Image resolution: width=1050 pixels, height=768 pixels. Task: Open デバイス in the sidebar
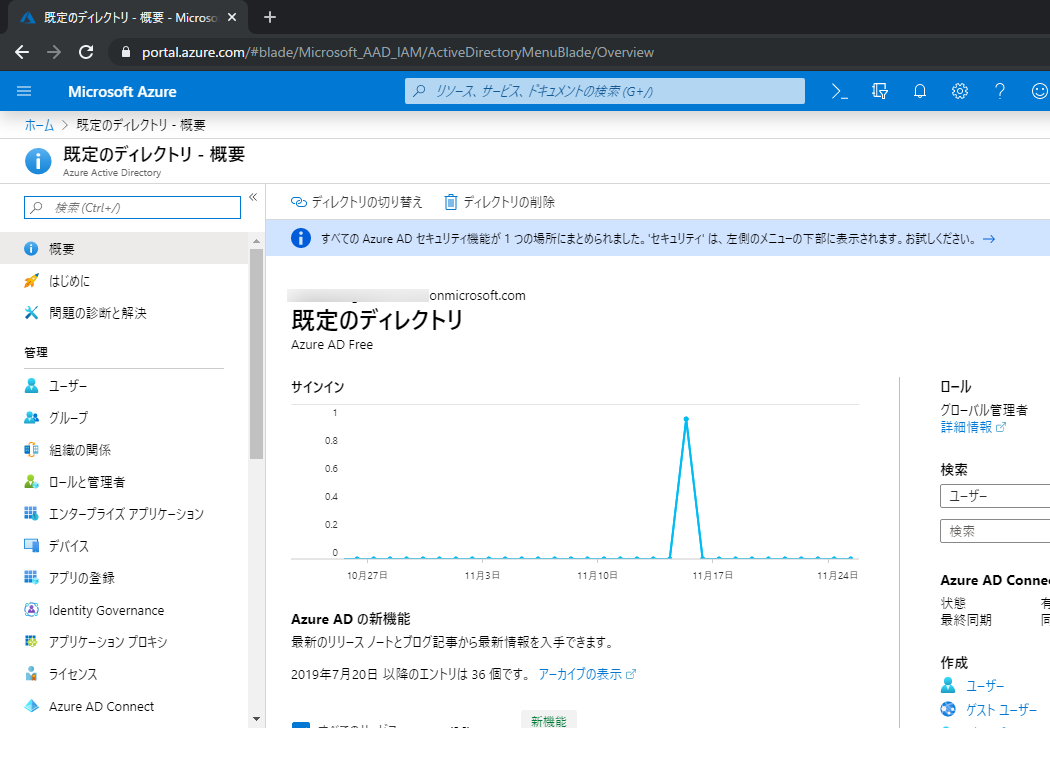tap(124, 546)
